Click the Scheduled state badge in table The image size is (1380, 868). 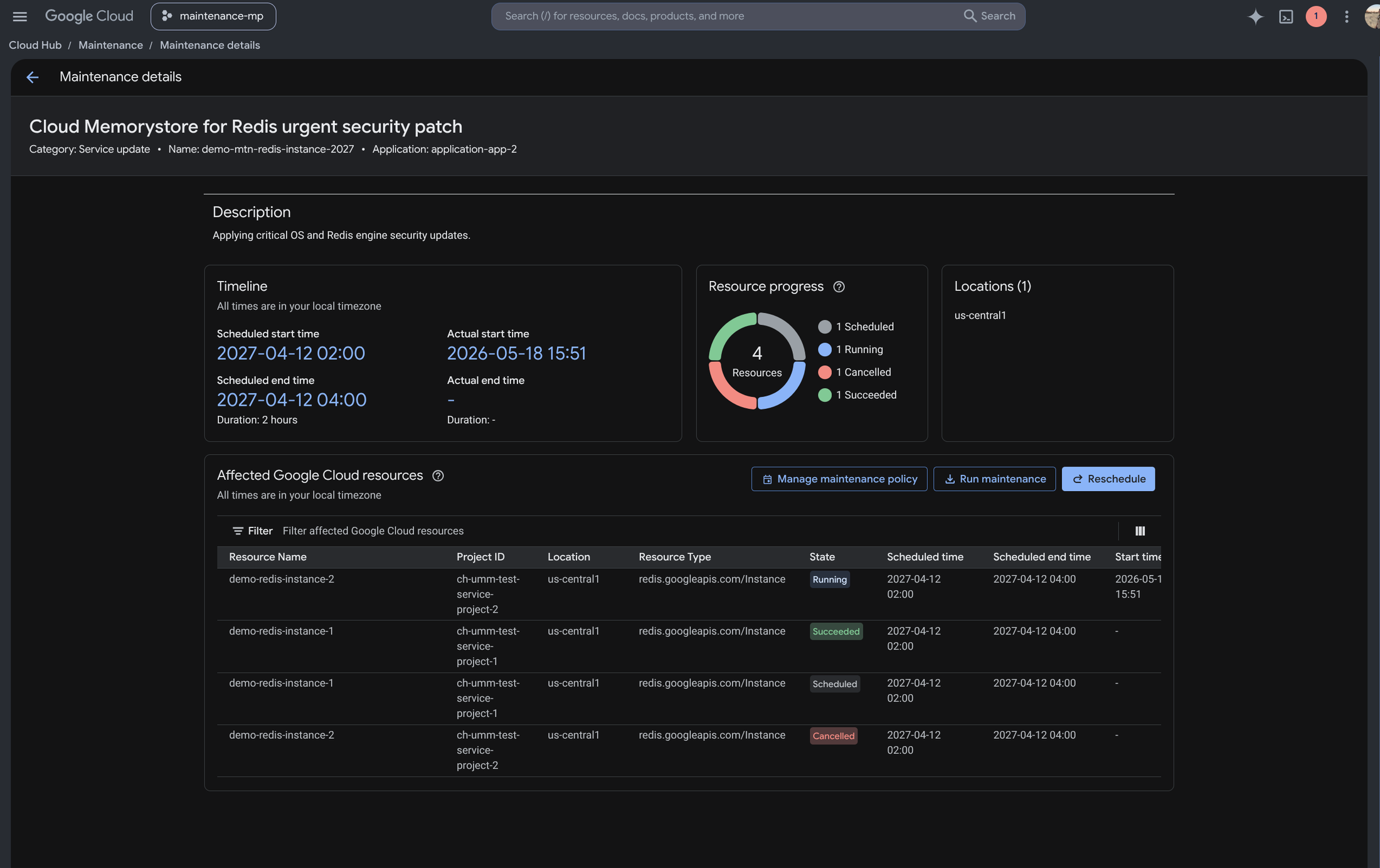tap(834, 684)
